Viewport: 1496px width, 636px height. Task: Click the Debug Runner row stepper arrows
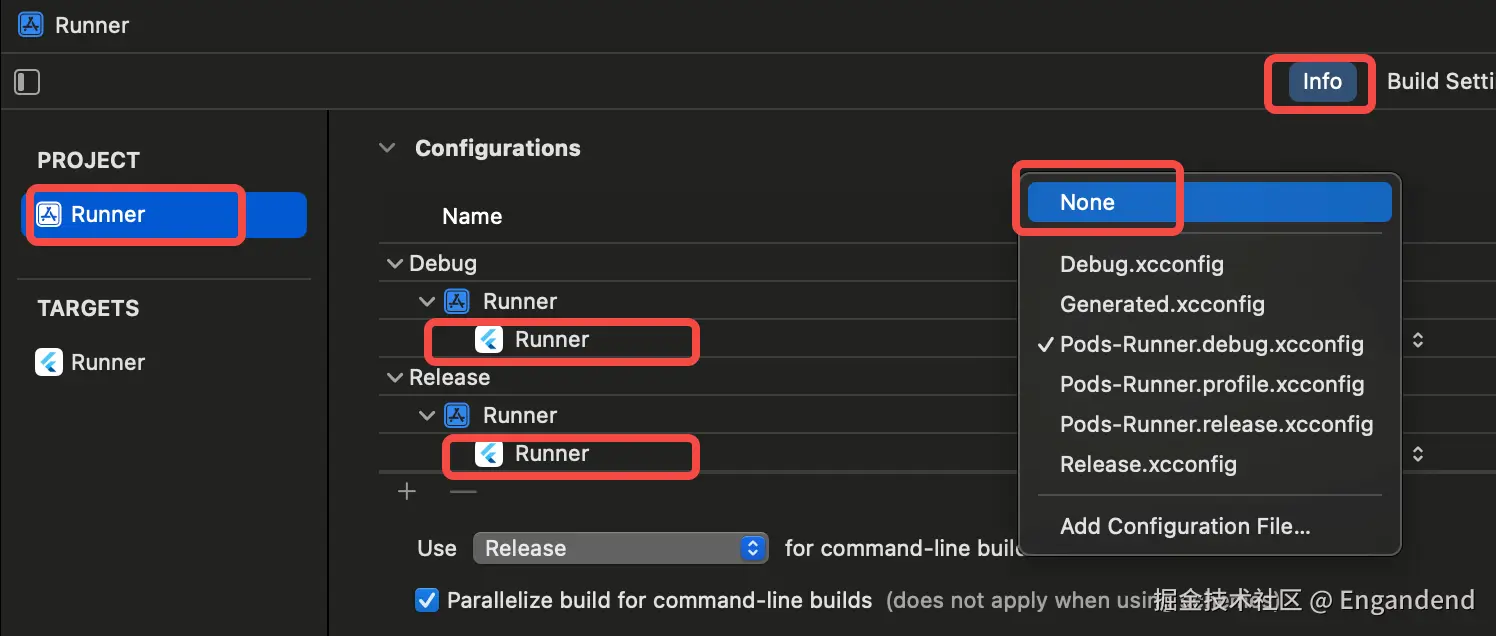1417,340
